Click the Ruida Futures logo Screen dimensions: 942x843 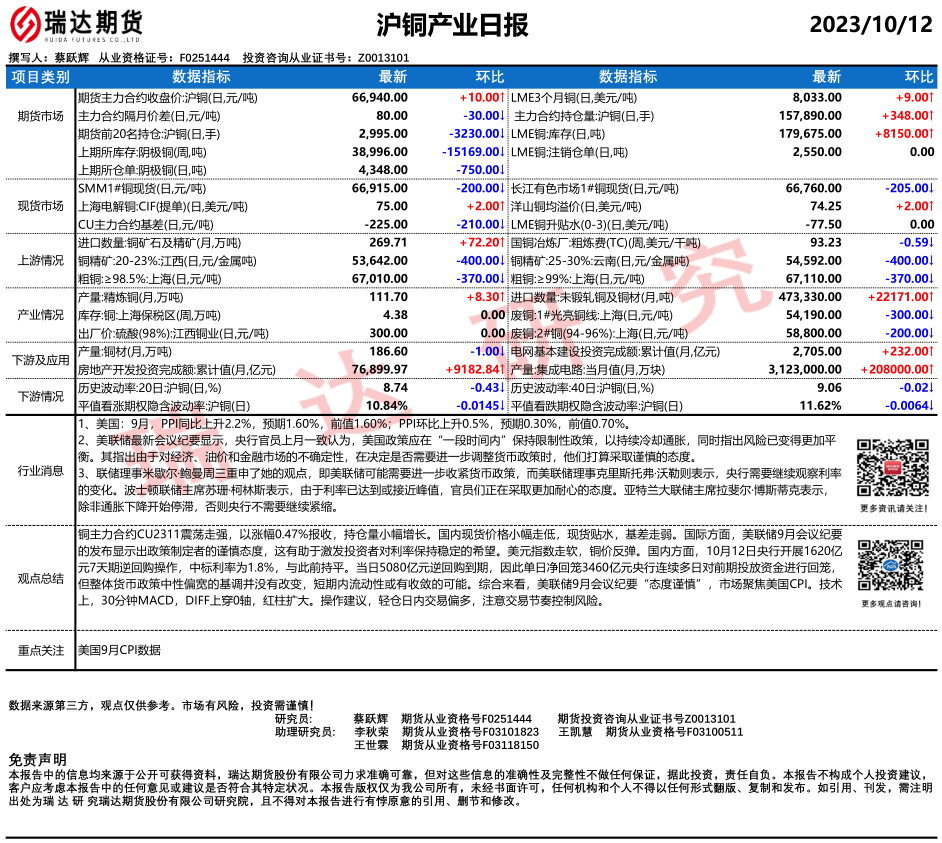click(74, 24)
